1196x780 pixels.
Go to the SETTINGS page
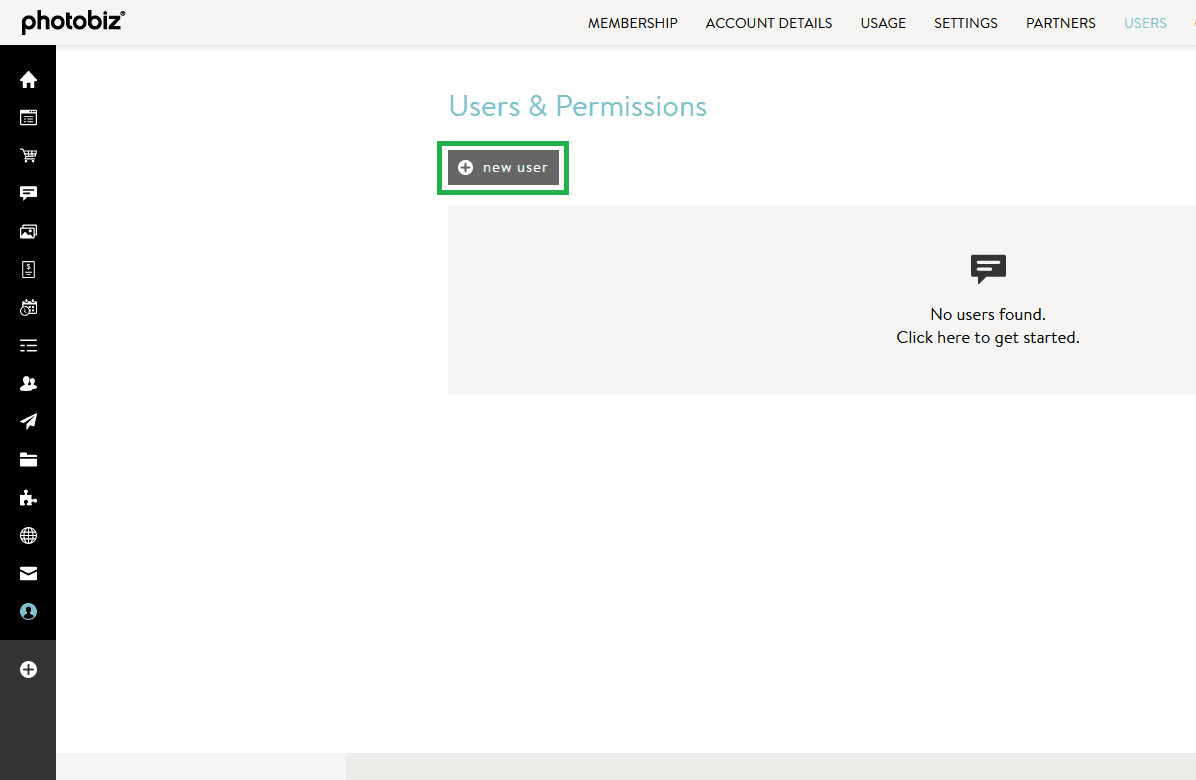click(x=965, y=22)
